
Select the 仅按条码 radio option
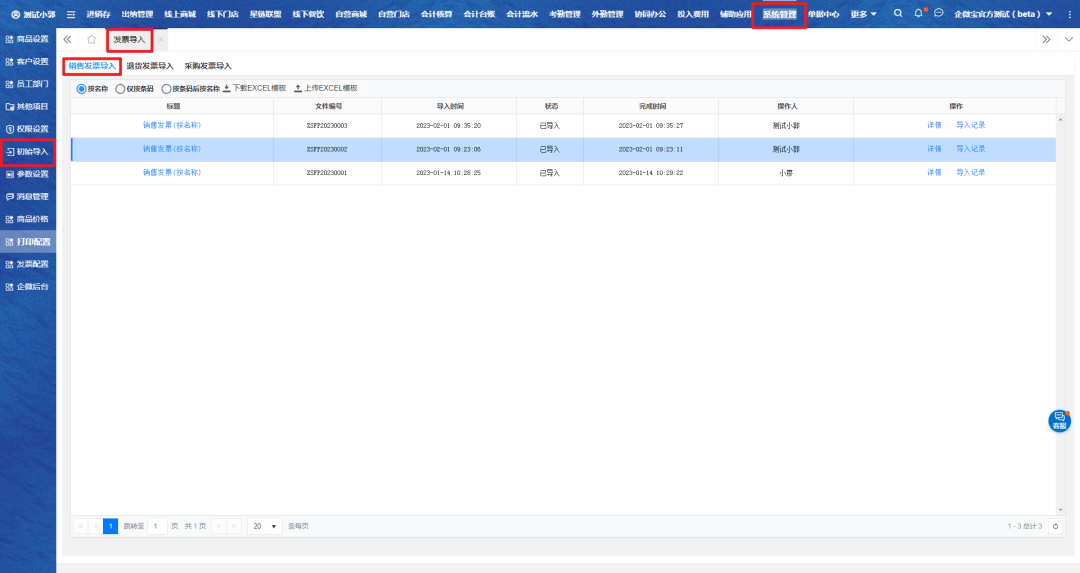[x=120, y=89]
